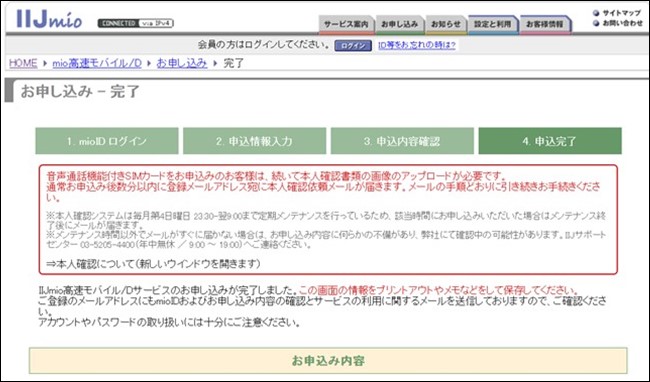Click the blue ログイン button
Screen dimensions: 650x382
coord(353,46)
